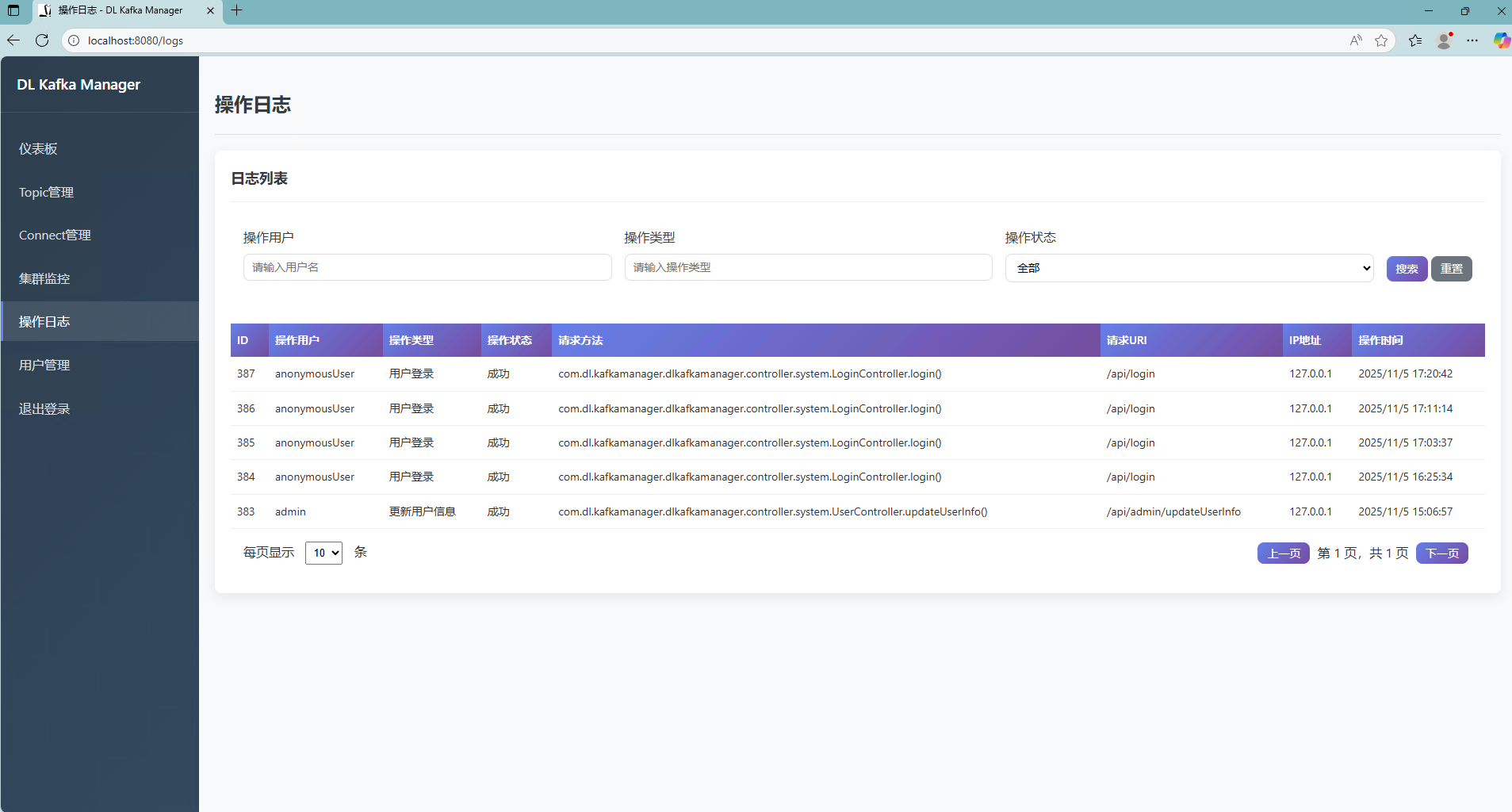Focus the 操作类型 input field
The width and height of the screenshot is (1512, 812).
tap(808, 267)
